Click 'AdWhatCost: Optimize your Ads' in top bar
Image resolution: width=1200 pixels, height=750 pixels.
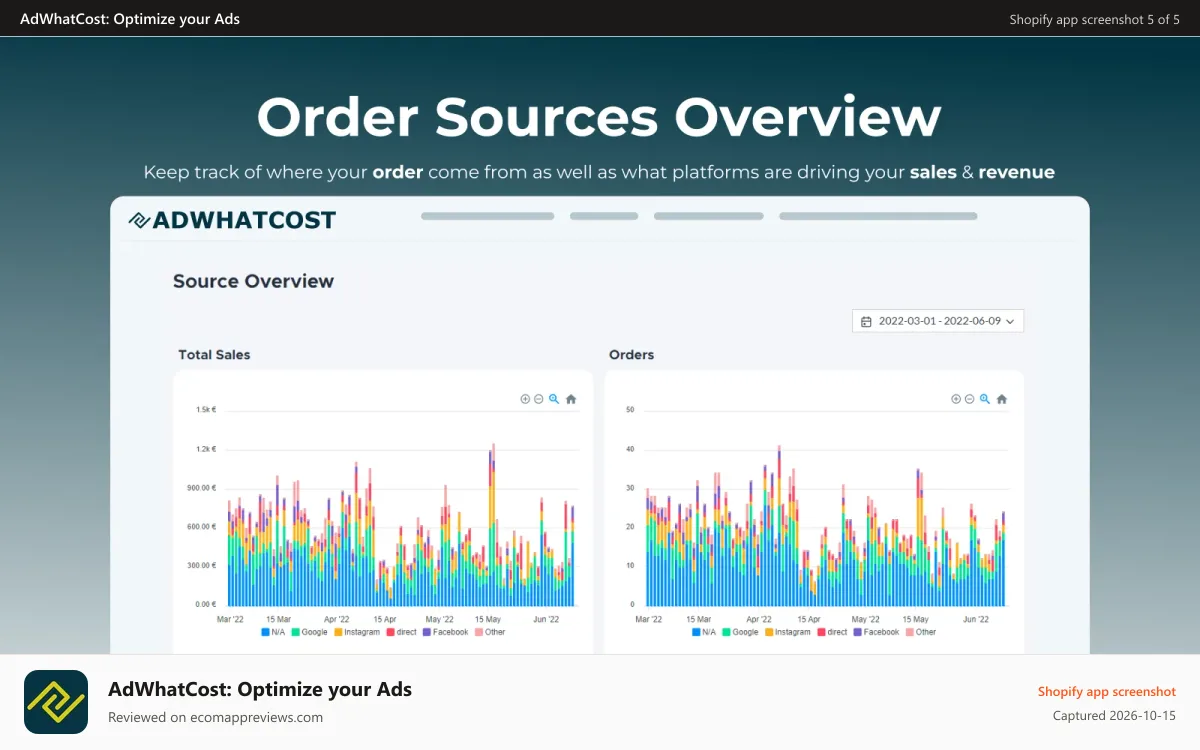pyautogui.click(x=130, y=19)
